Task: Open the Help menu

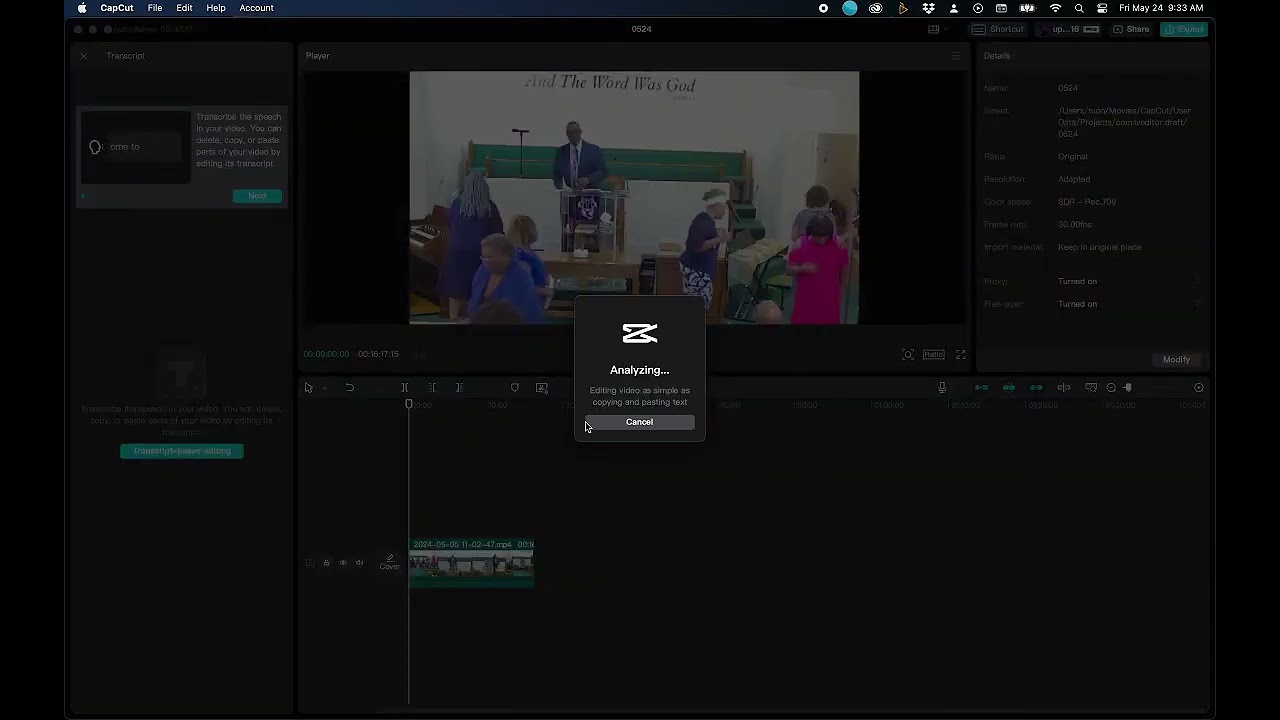Action: pyautogui.click(x=216, y=8)
